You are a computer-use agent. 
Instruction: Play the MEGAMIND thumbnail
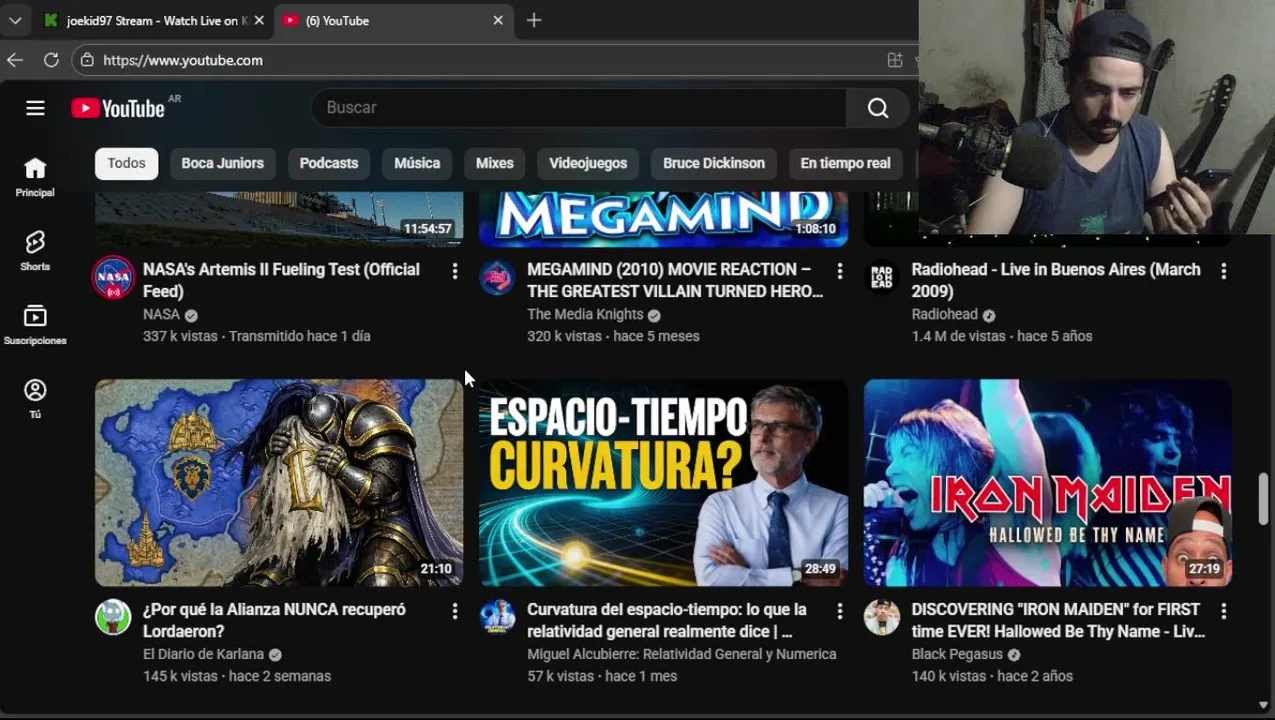pos(663,218)
